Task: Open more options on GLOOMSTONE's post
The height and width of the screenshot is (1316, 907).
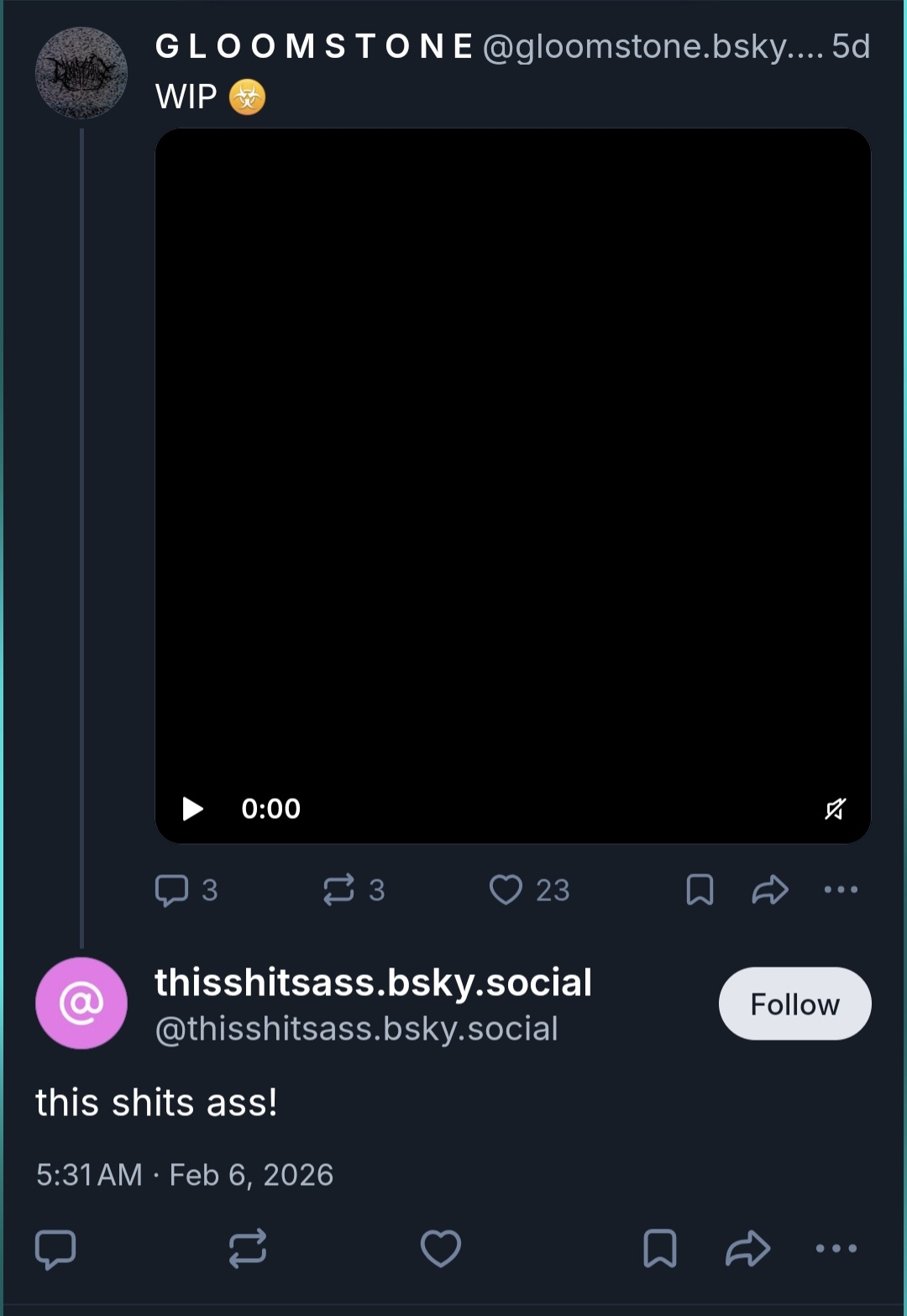Action: coord(841,890)
